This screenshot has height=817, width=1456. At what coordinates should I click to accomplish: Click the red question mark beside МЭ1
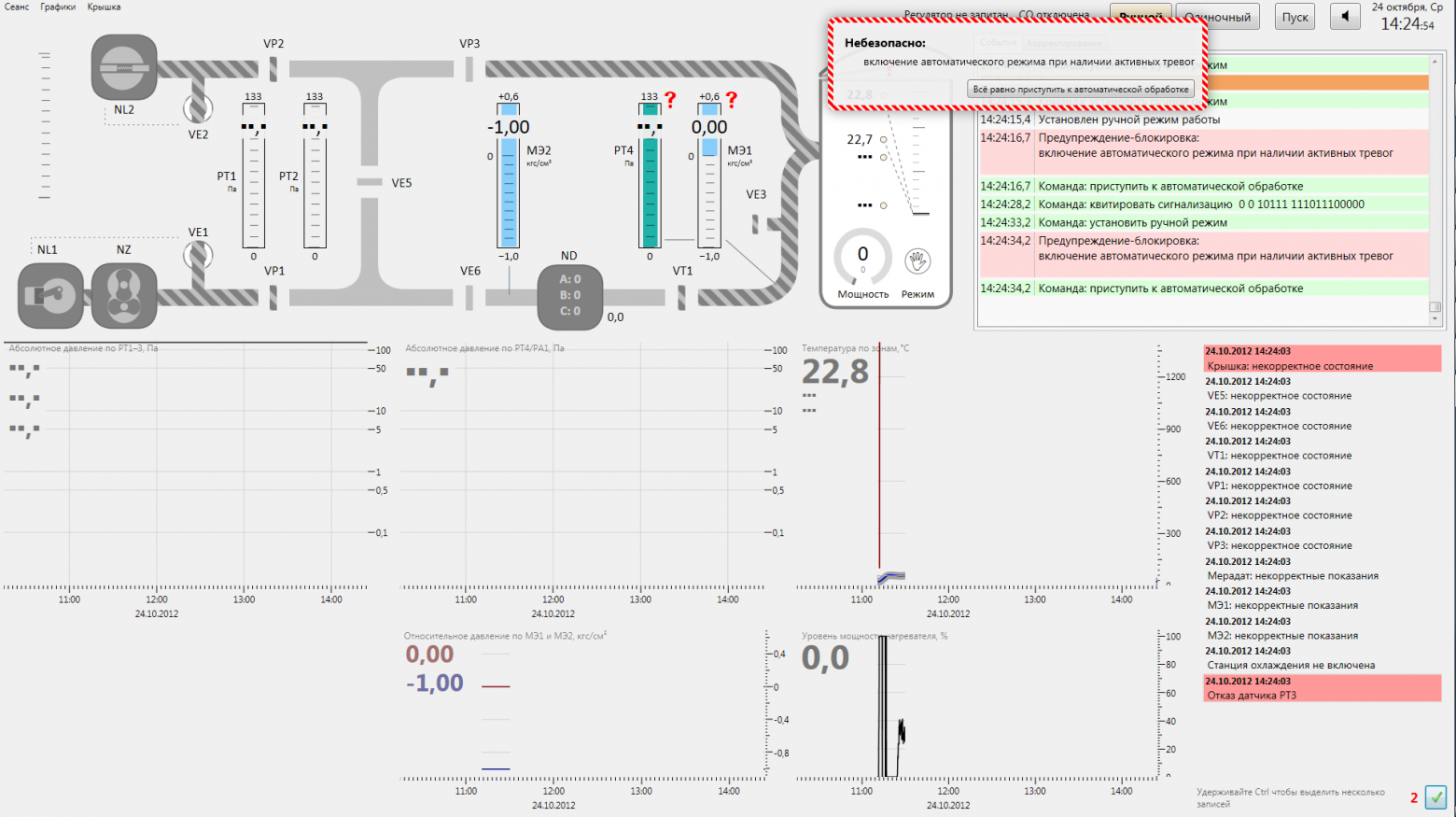pos(732,99)
